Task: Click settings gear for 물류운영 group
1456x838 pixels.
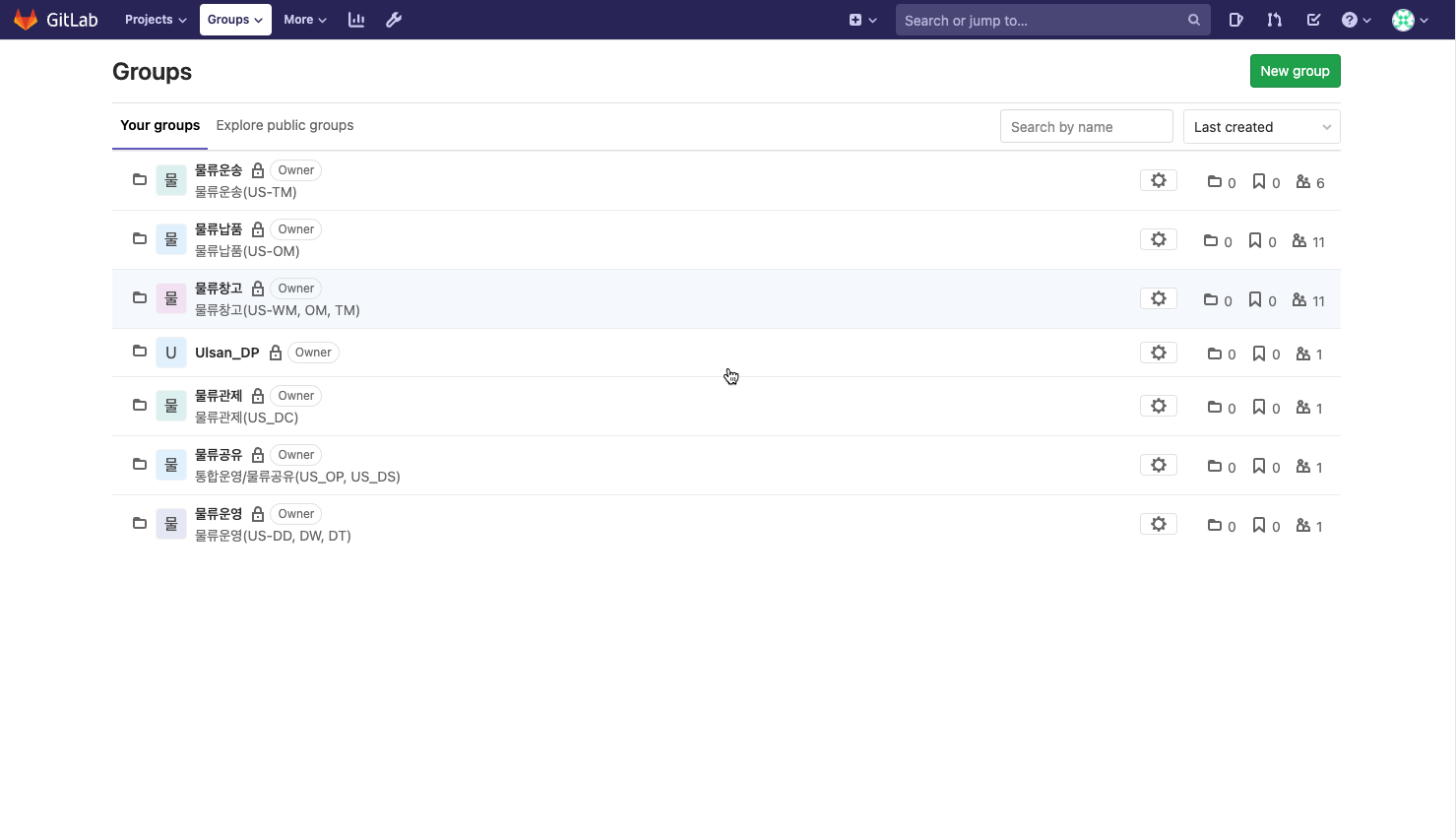Action: coord(1159,524)
